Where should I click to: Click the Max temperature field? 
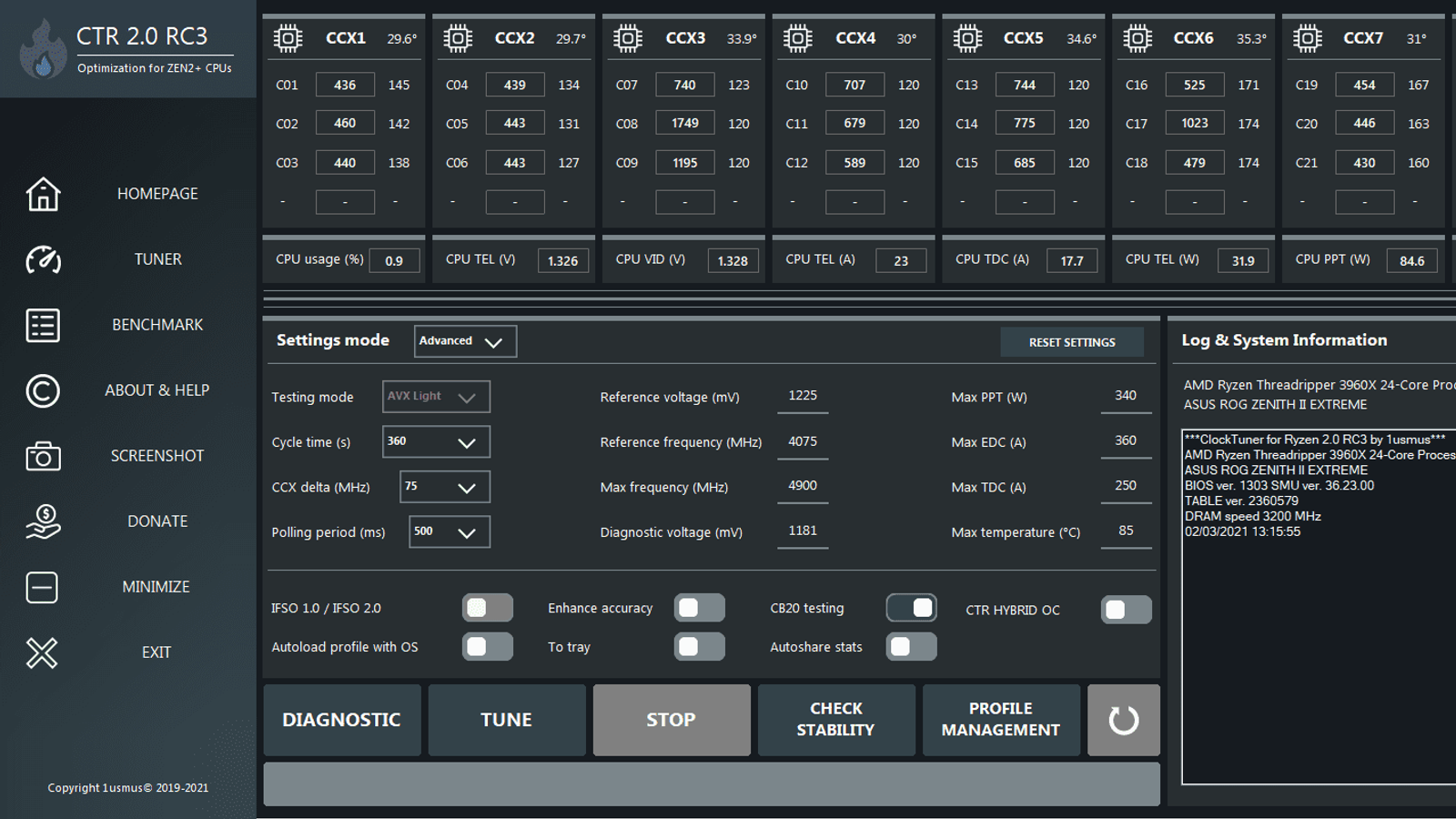pyautogui.click(x=1126, y=531)
